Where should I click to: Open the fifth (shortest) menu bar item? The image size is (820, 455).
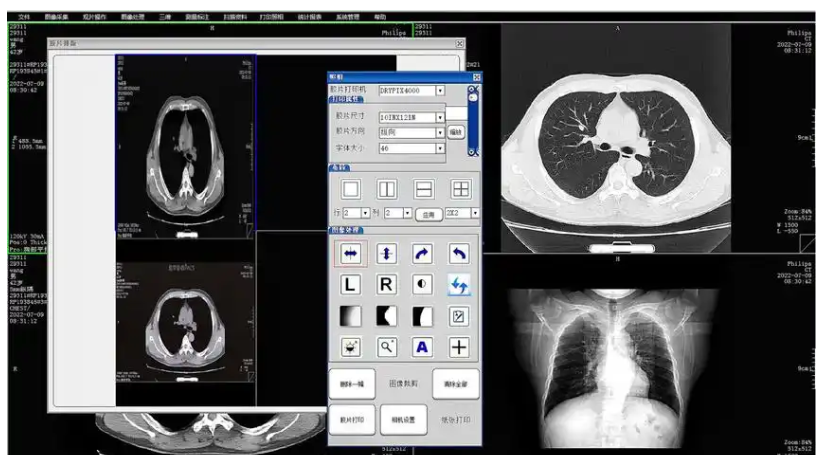coord(165,17)
